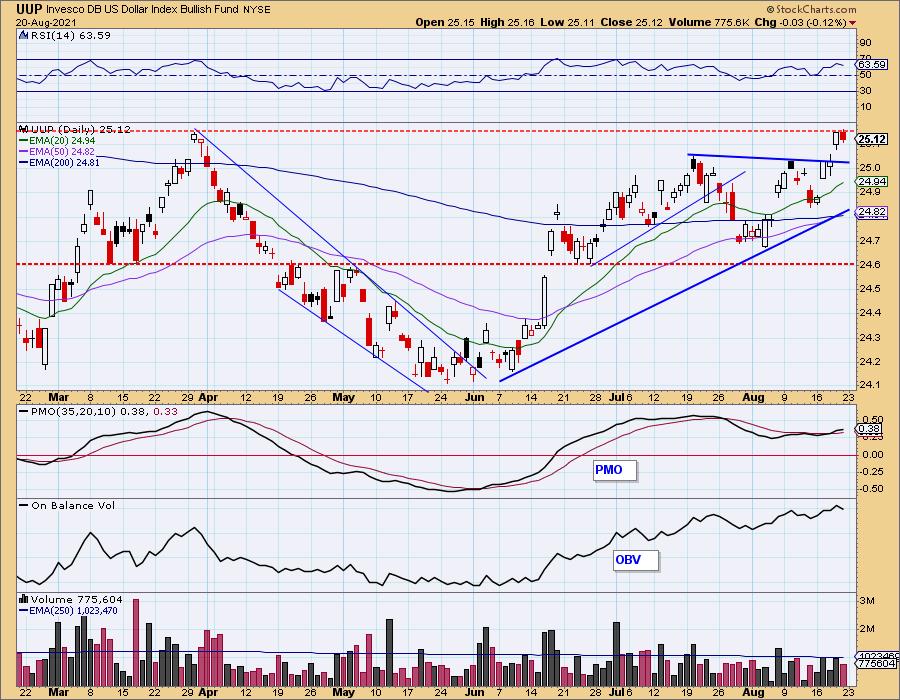Click the -0.50 level on PMO axis
The height and width of the screenshot is (700, 900).
(872, 489)
